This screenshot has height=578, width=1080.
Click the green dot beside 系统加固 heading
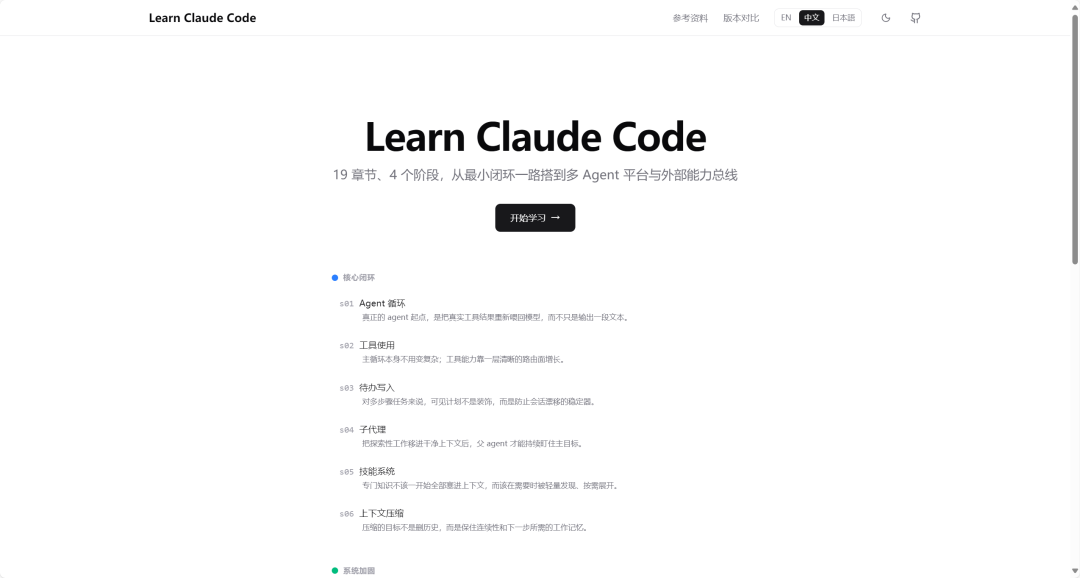[335, 569]
